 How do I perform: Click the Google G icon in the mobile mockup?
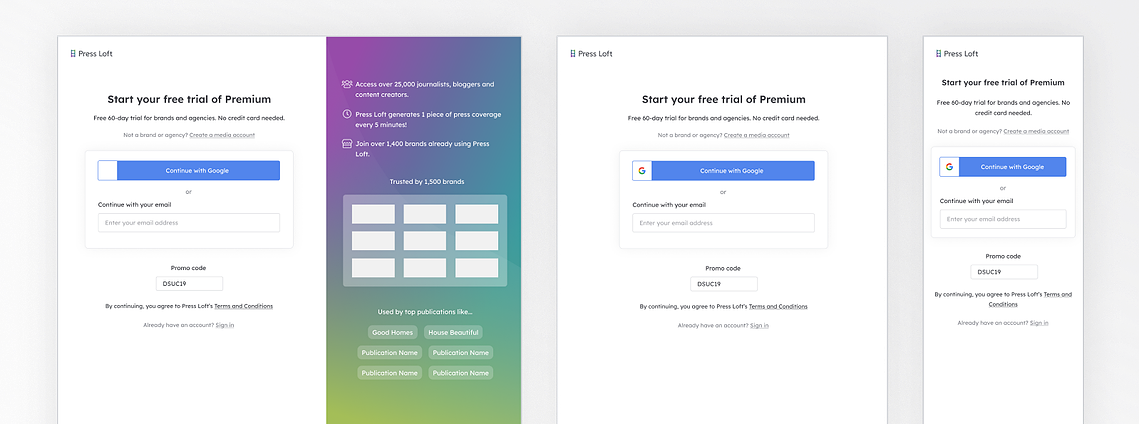pyautogui.click(x=949, y=167)
